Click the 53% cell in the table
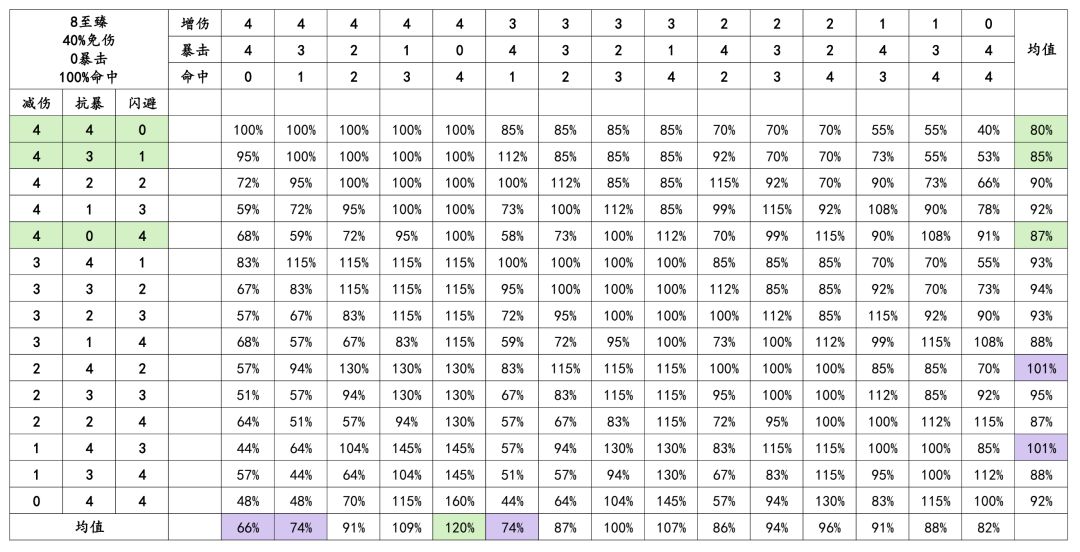The height and width of the screenshot is (552, 1080). click(989, 156)
